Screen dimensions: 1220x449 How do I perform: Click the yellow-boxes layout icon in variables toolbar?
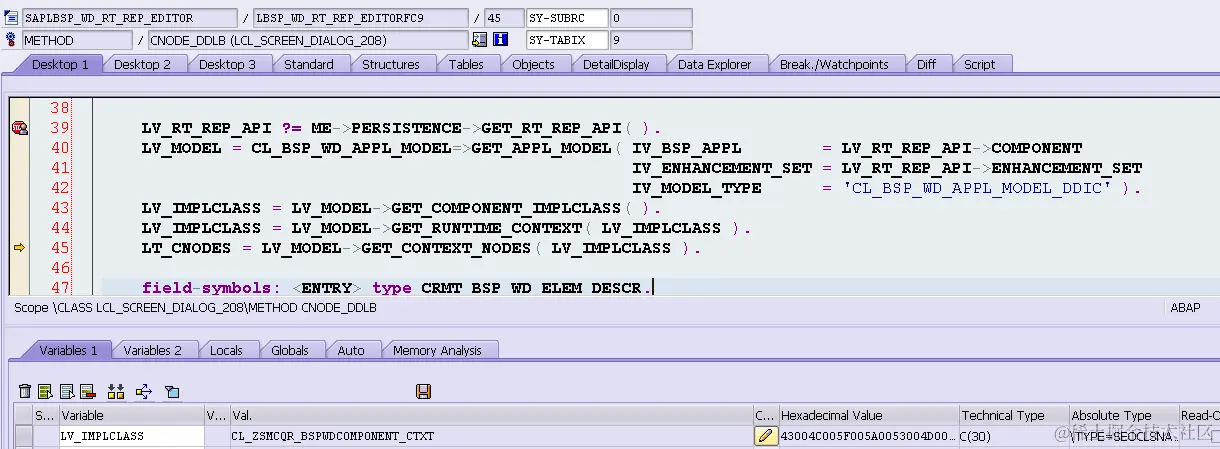116,391
